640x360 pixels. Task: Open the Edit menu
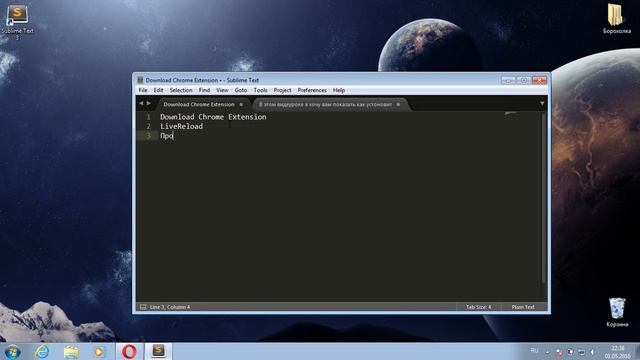[158, 90]
